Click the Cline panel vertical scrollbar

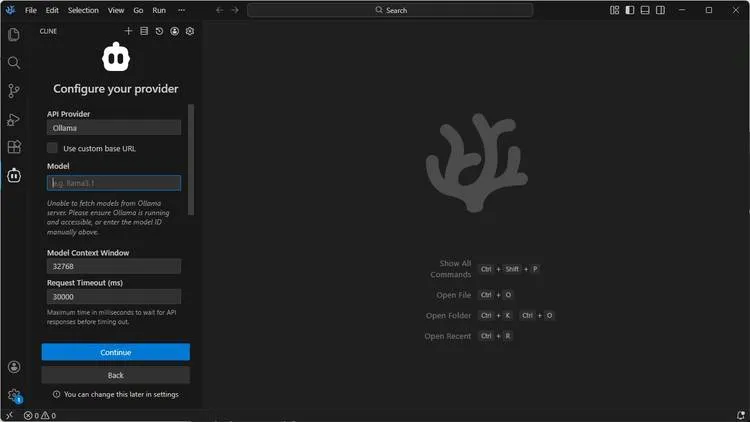pos(191,159)
